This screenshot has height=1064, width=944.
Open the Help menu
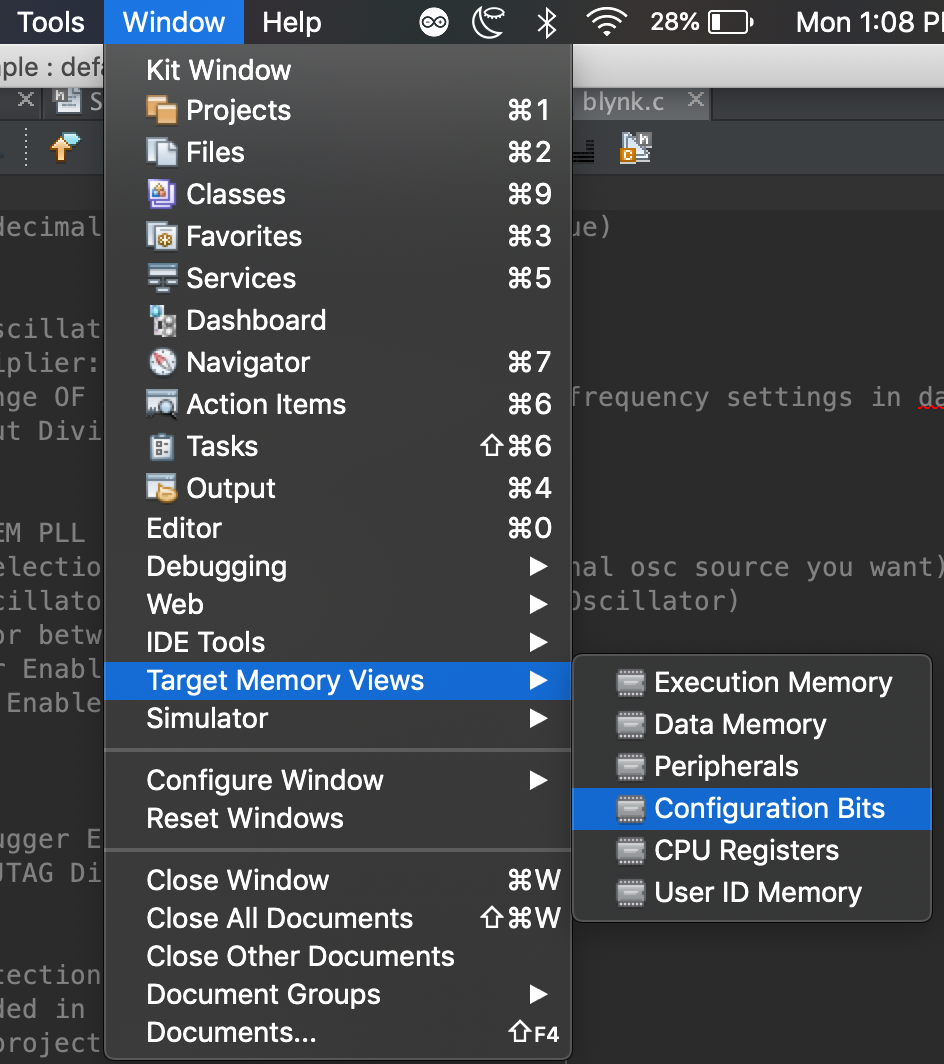click(x=292, y=22)
